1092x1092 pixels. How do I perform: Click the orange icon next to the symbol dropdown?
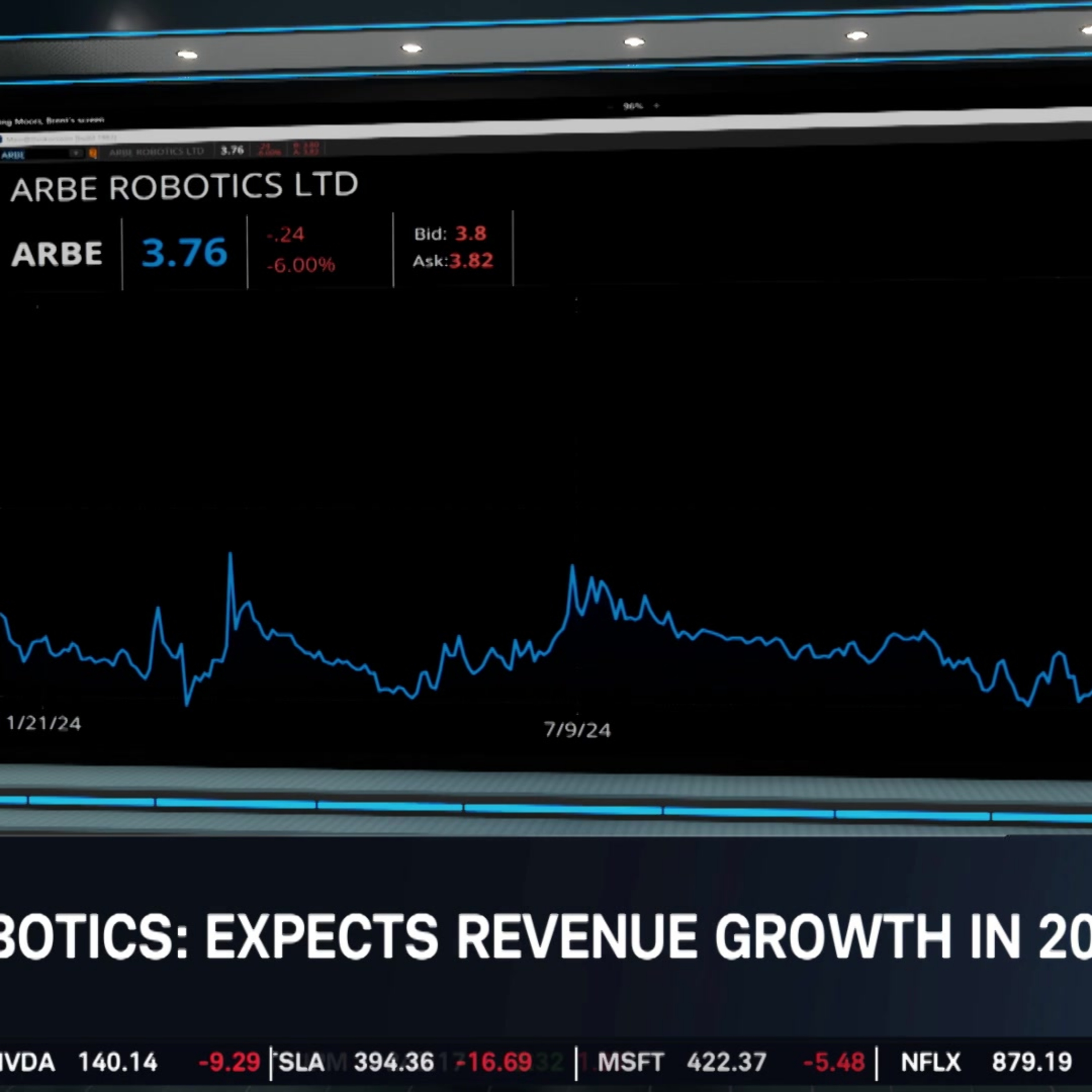click(x=93, y=153)
